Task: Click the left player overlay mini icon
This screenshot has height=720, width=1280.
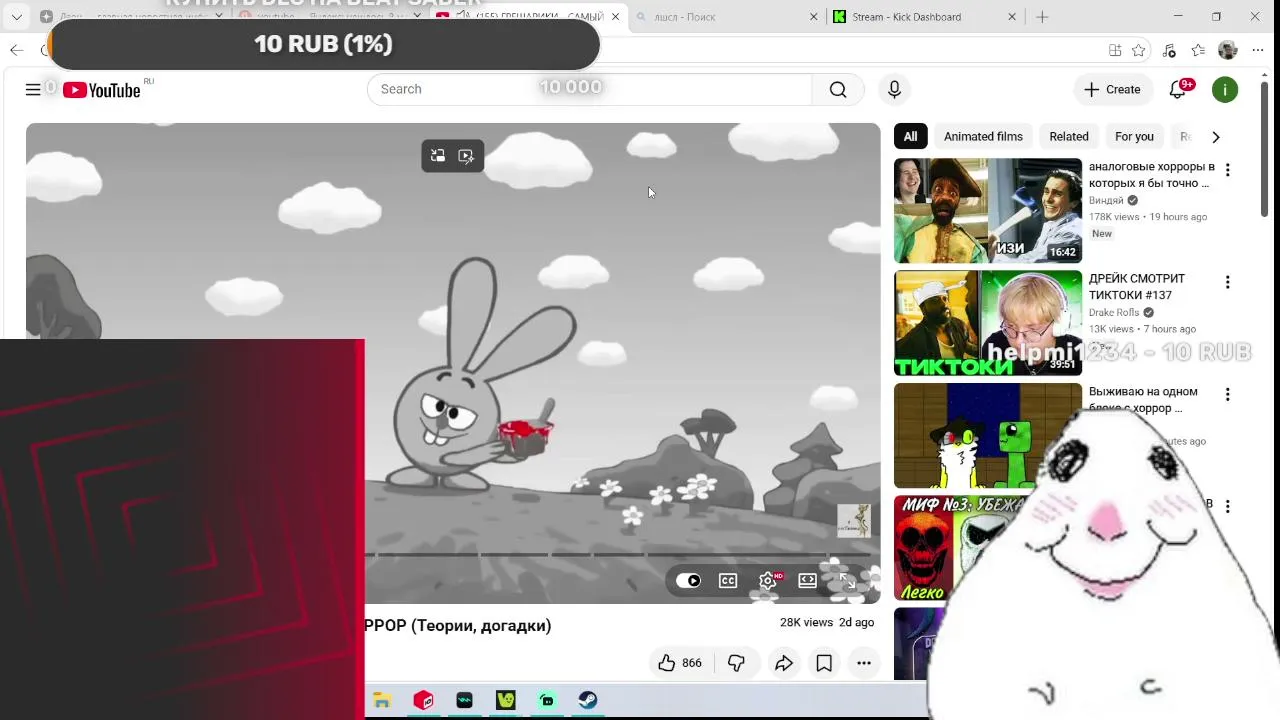Action: (x=438, y=156)
